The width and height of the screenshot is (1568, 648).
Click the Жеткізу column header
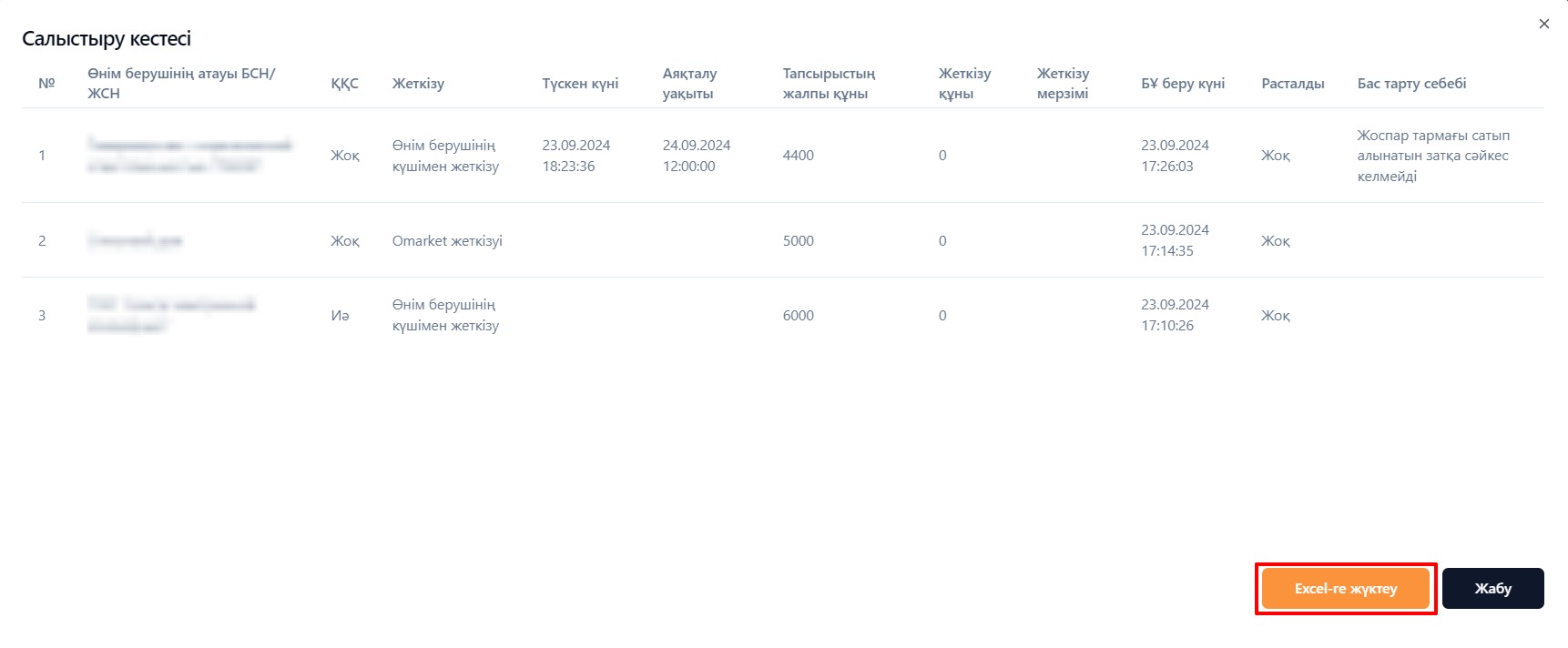[418, 83]
